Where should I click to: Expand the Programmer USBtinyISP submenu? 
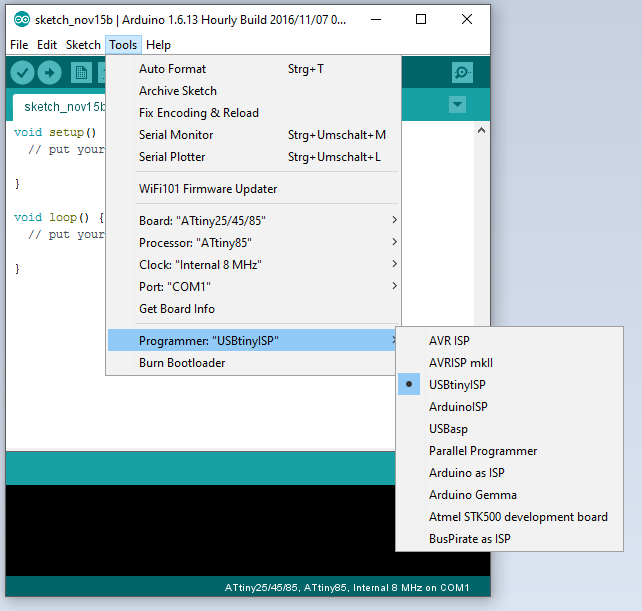coord(252,341)
